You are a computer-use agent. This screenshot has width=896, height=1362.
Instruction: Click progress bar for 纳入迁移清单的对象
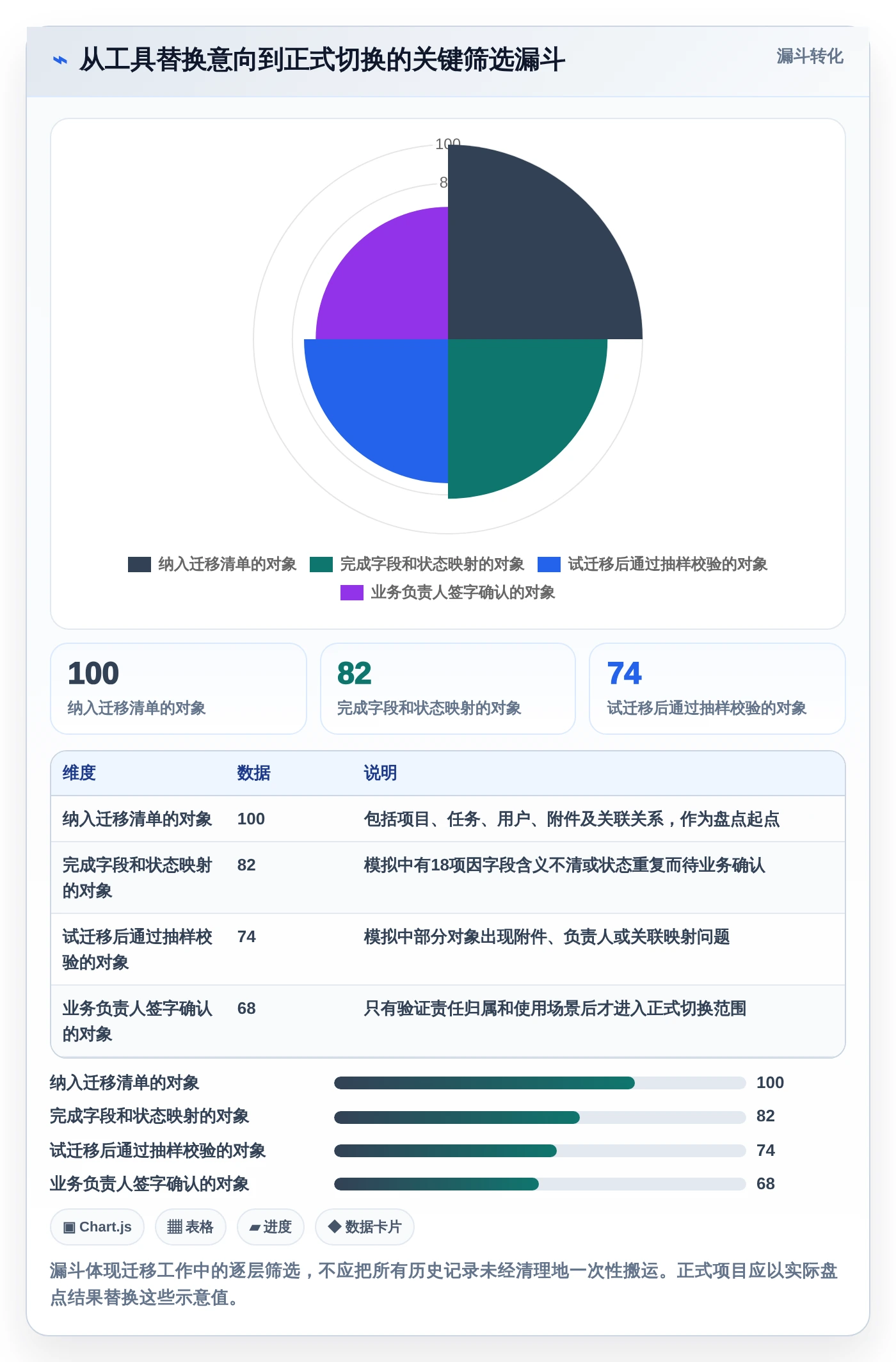(540, 1083)
